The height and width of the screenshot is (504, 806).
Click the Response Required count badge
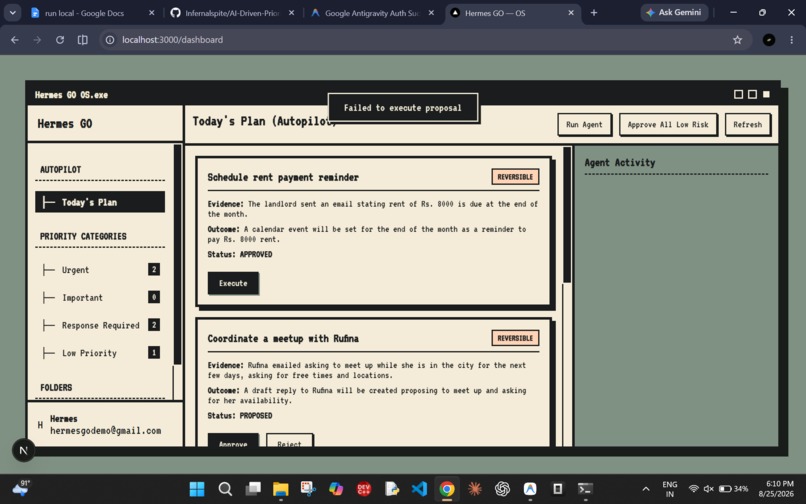(154, 325)
